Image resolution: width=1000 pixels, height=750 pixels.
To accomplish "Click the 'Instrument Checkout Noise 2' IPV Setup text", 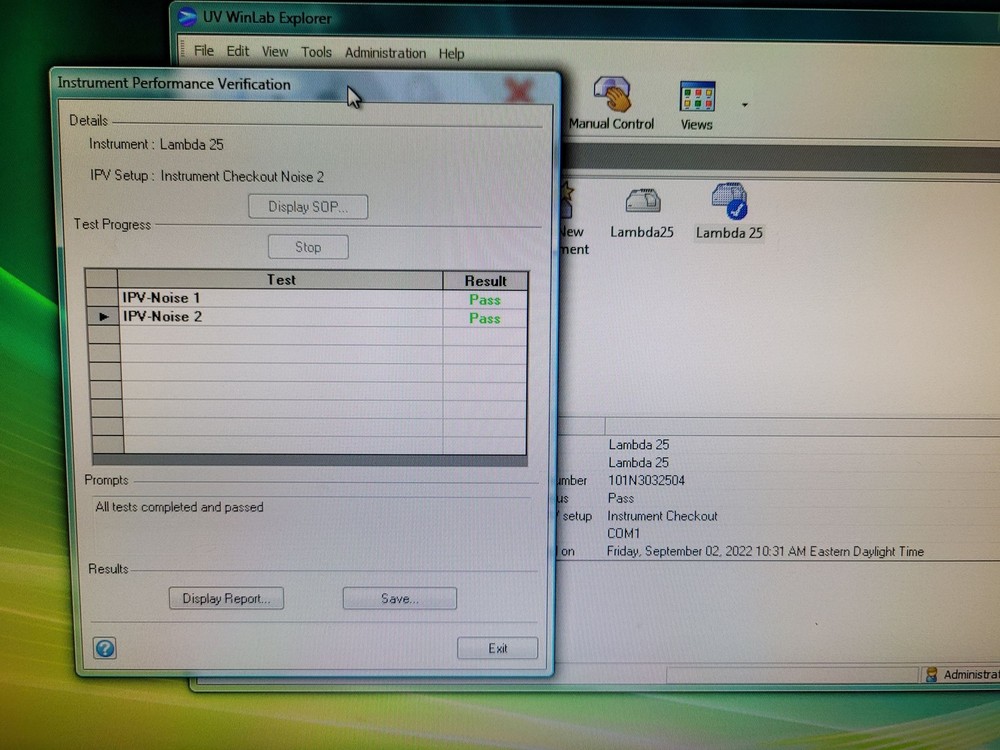I will tap(242, 176).
